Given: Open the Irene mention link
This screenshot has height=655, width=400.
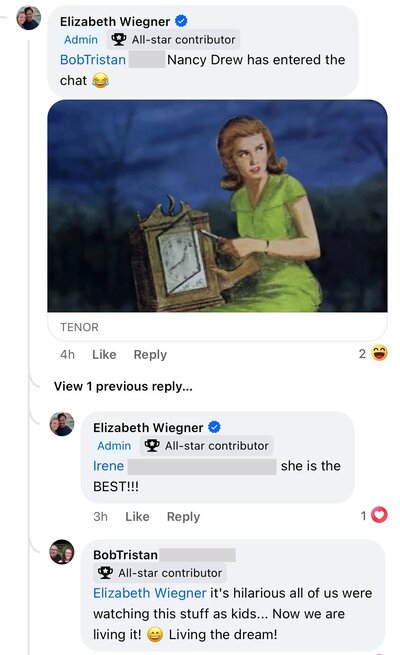Looking at the screenshot, I should click(x=109, y=466).
